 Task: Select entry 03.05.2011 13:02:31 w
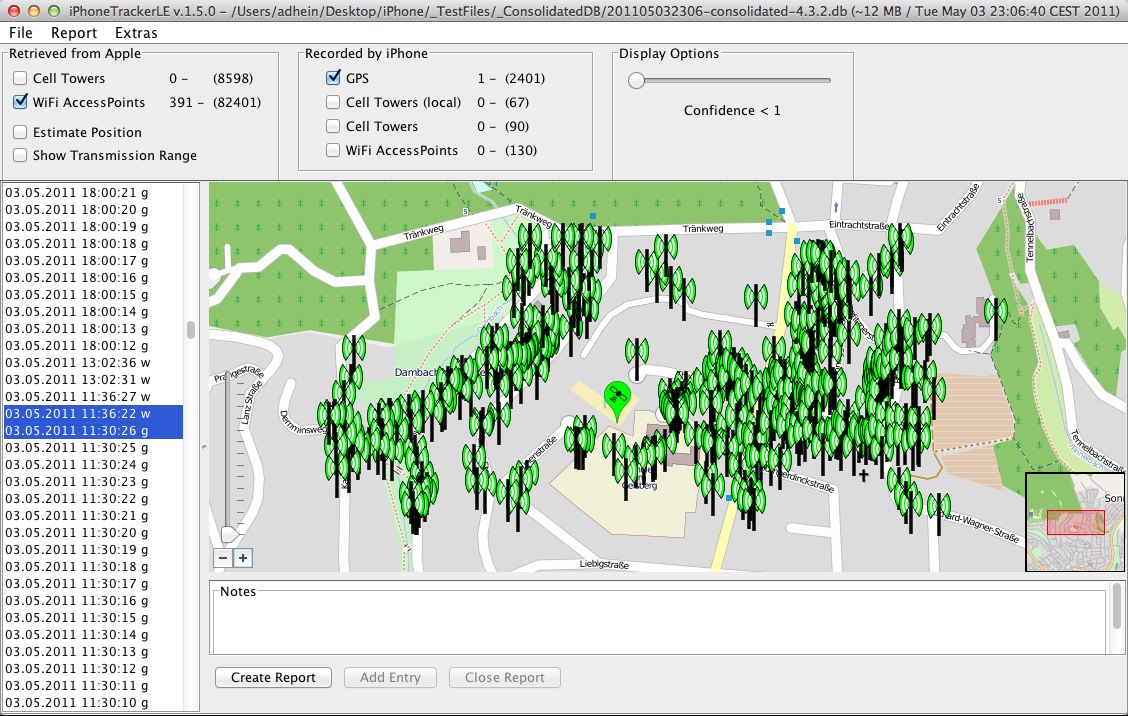[x=94, y=379]
